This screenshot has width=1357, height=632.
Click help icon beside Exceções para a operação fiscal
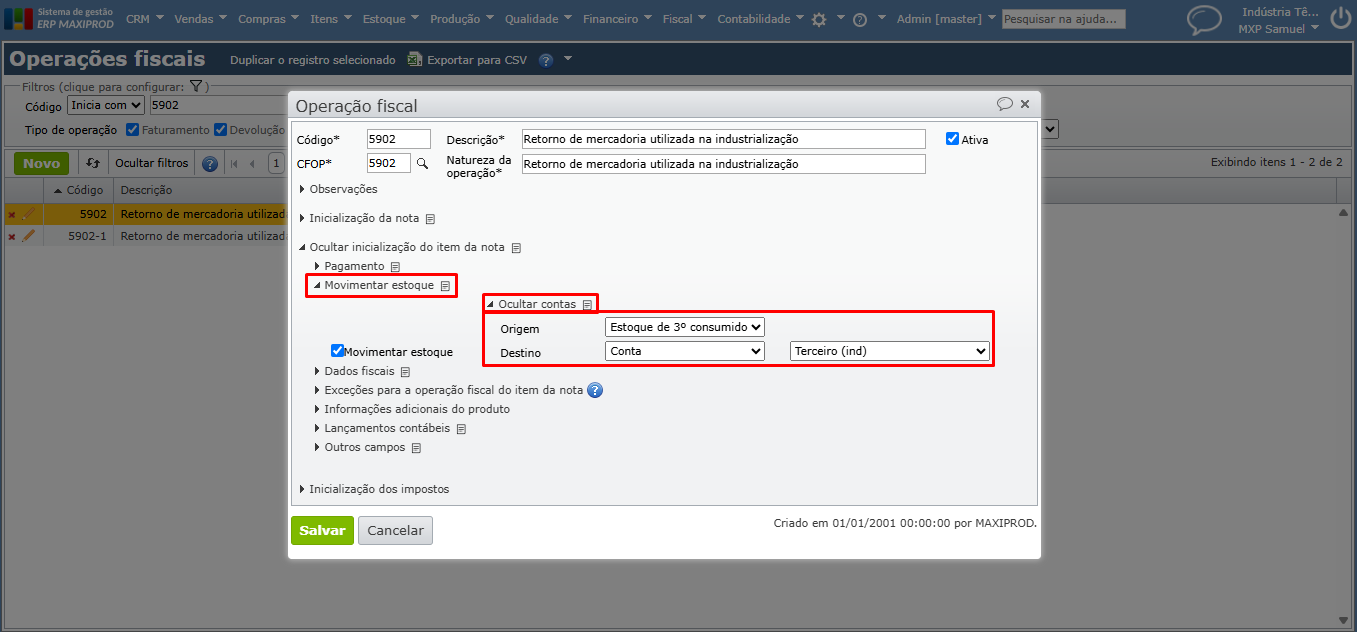(595, 390)
